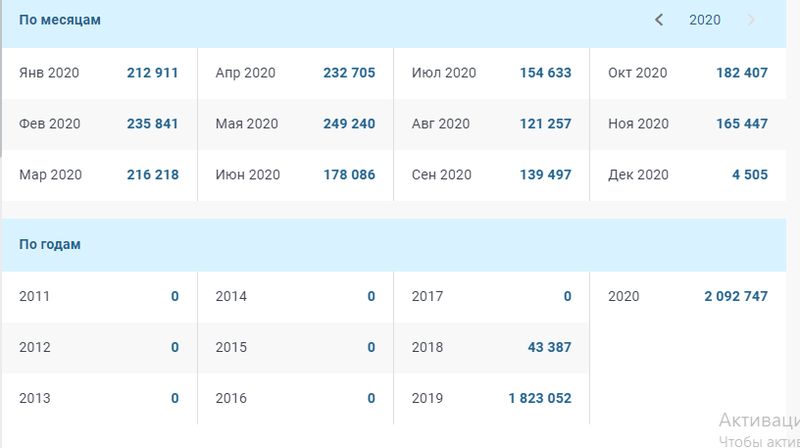Open February 2020 value 235 841
The width and height of the screenshot is (800, 448).
coord(153,124)
